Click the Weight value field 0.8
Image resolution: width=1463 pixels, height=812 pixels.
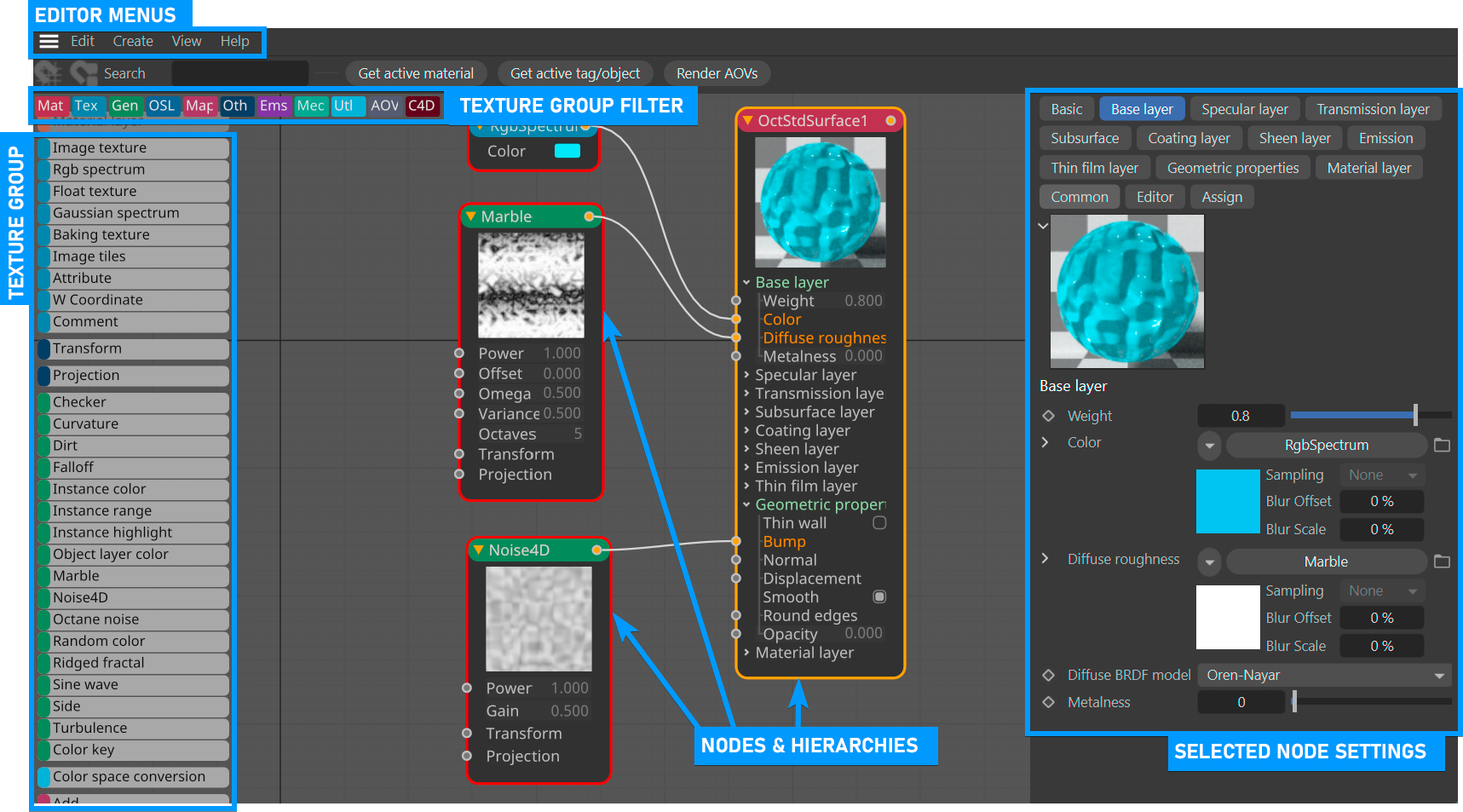[x=1241, y=416]
